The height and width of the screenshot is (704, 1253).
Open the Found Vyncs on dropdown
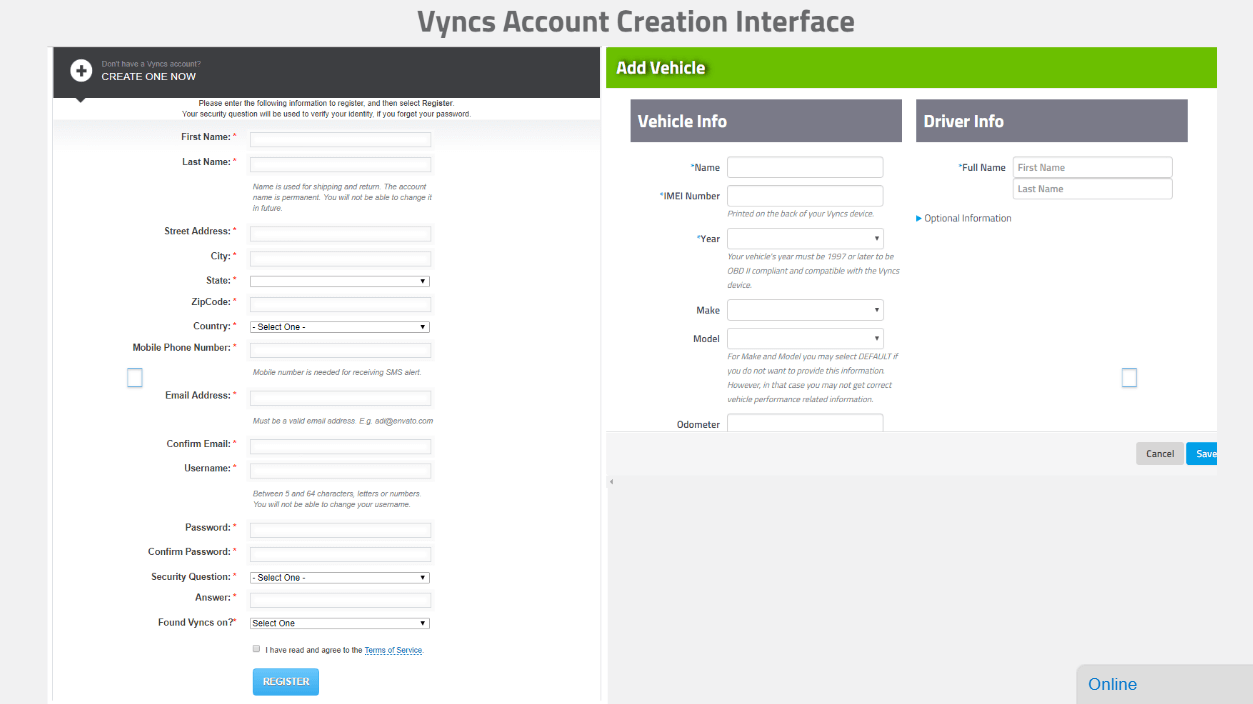tap(340, 623)
